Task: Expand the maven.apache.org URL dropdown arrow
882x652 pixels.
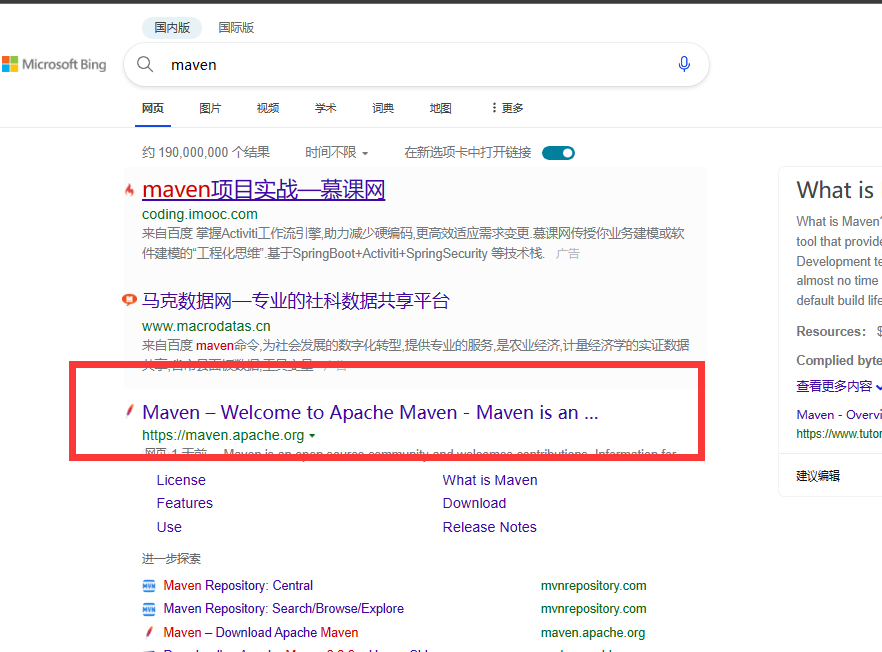Action: click(312, 436)
